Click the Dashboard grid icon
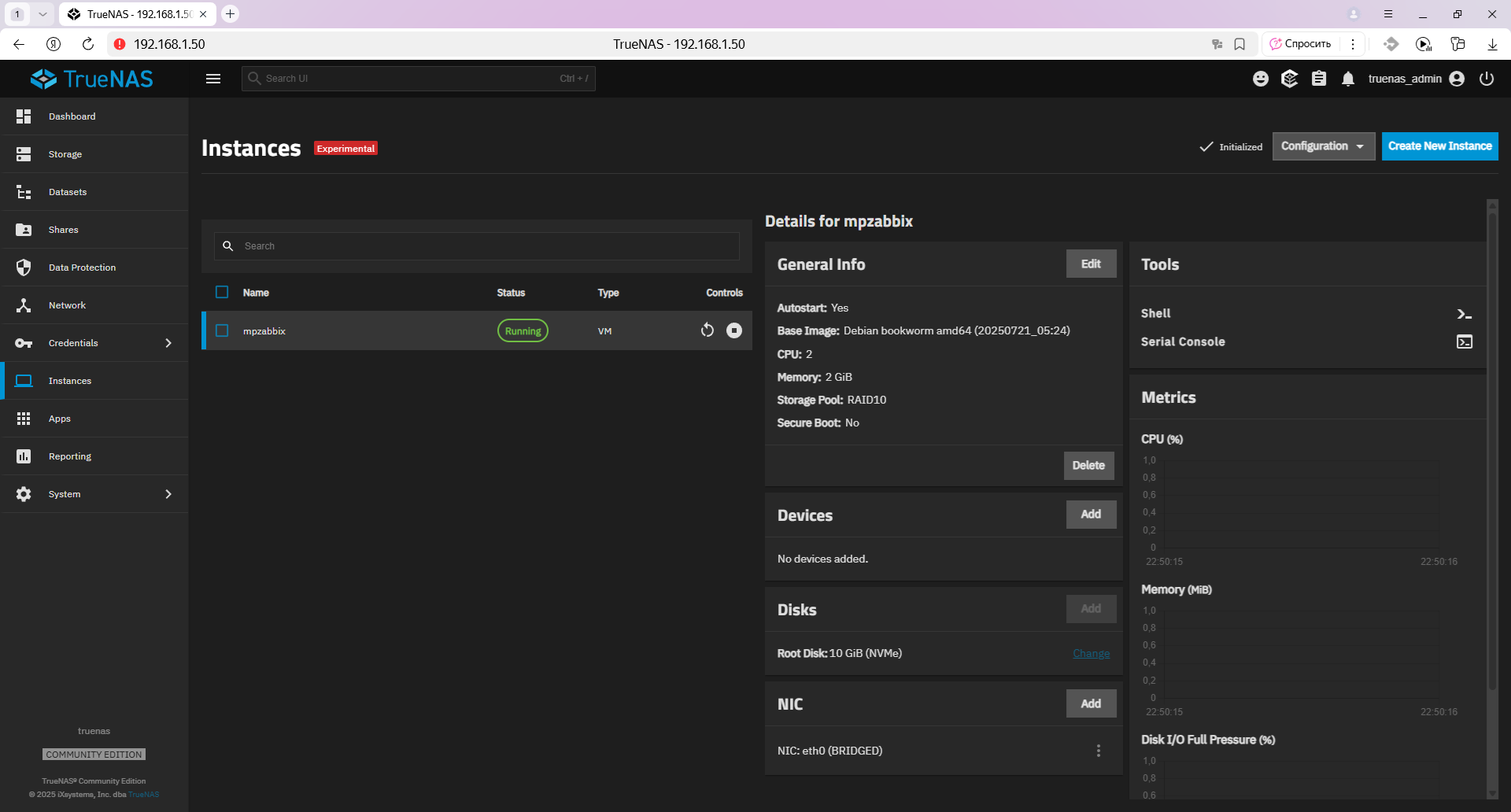 pyautogui.click(x=24, y=116)
